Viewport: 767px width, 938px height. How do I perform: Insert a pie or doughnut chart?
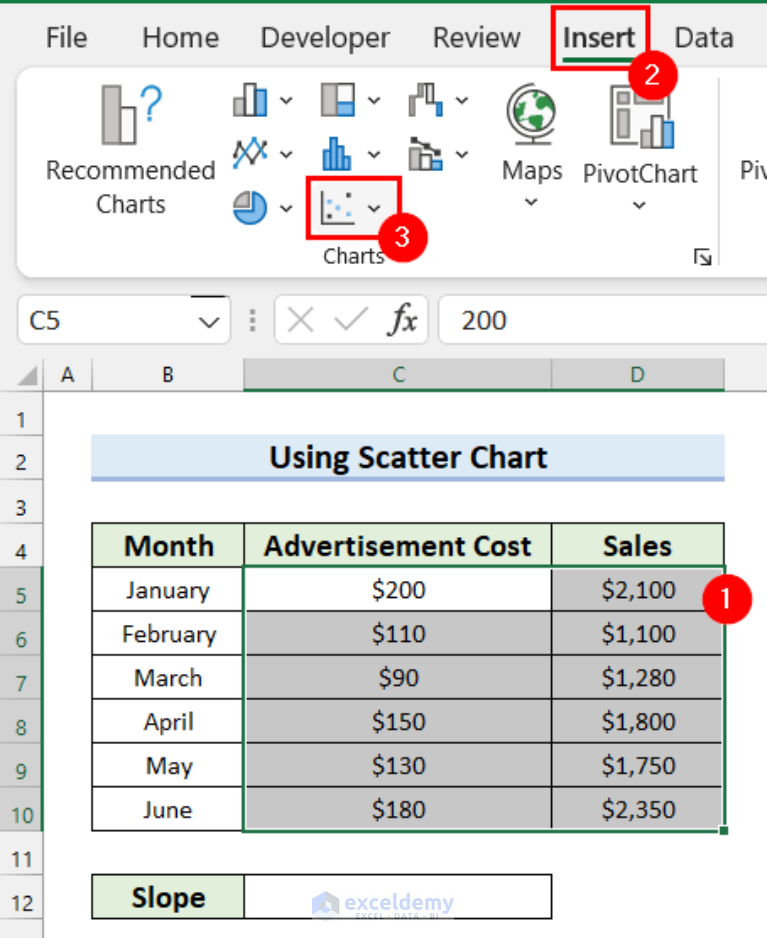pos(250,208)
